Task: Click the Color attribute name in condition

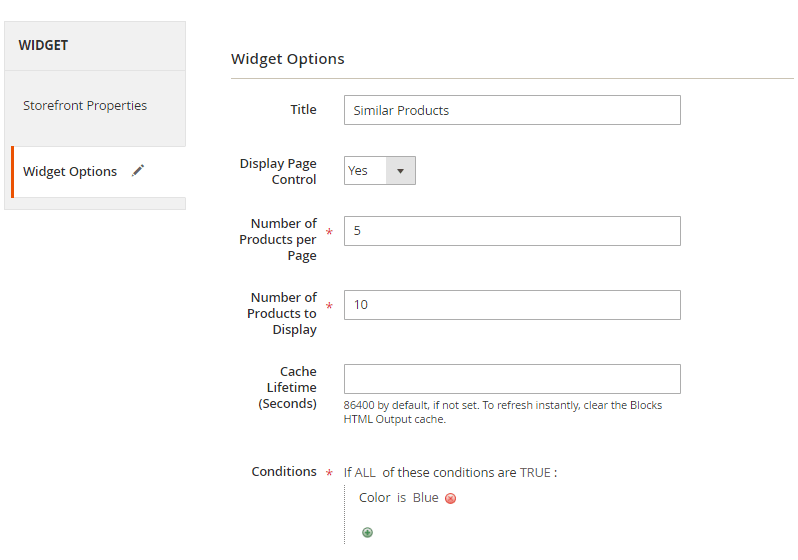Action: point(375,497)
